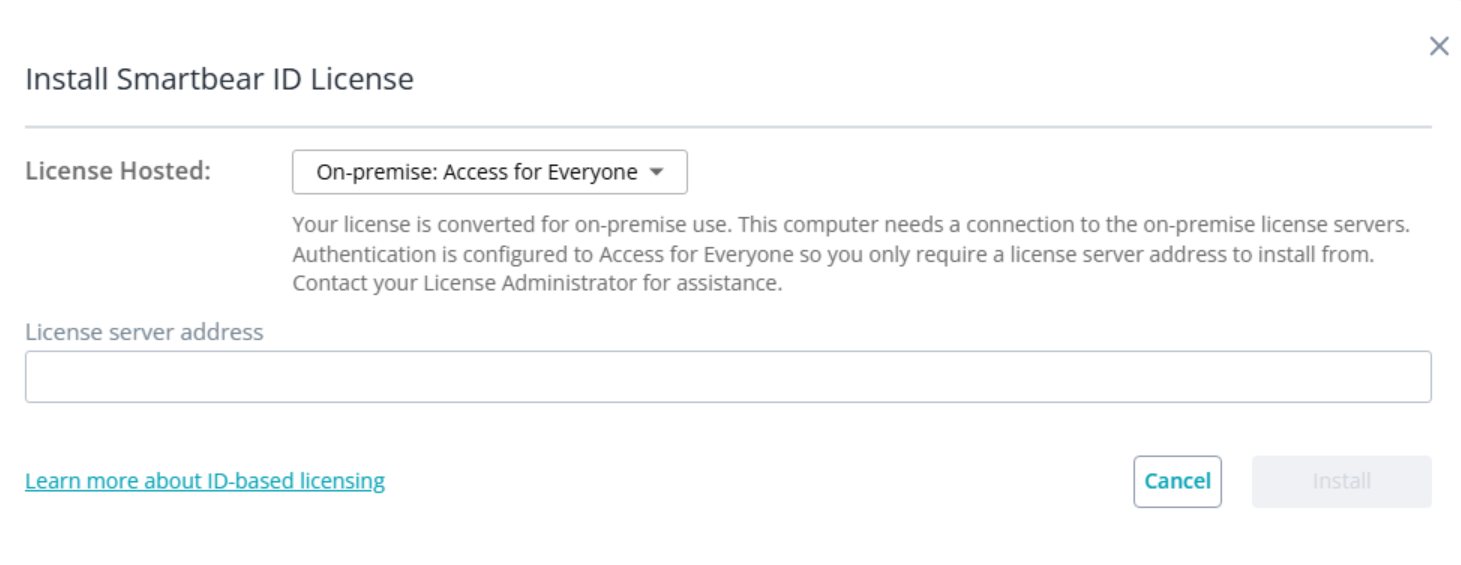This screenshot has width=1461, height=565.
Task: Click the Install button
Action: click(1341, 481)
